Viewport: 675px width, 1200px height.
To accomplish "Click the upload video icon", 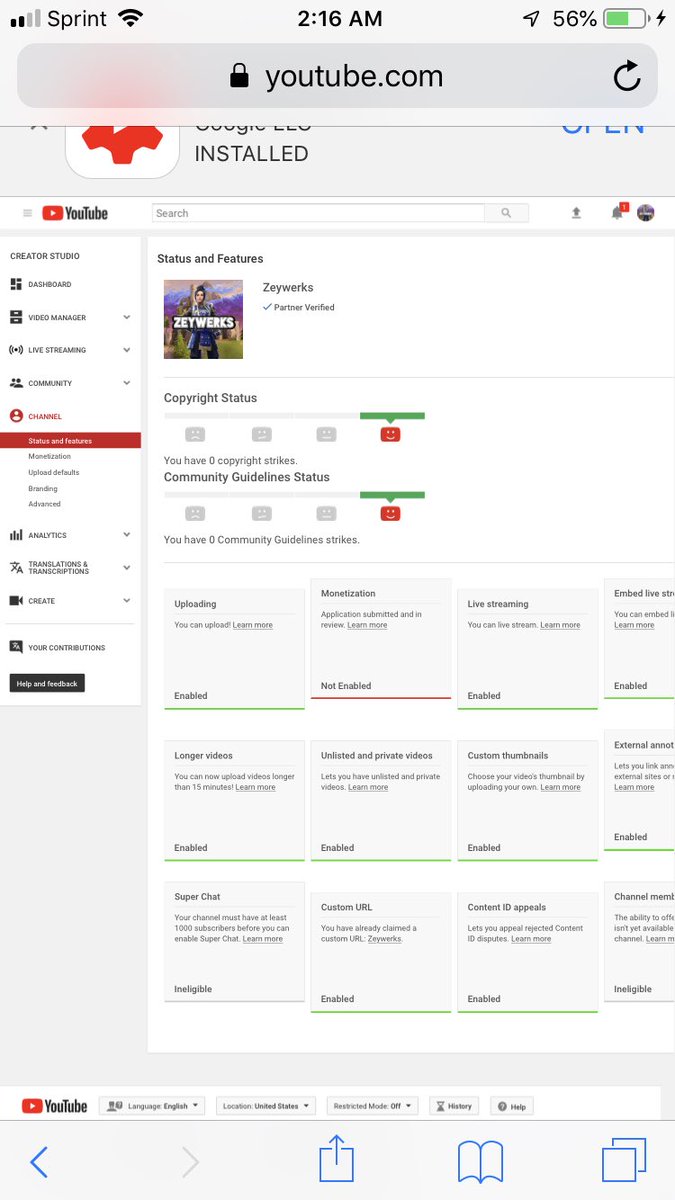I will 576,213.
